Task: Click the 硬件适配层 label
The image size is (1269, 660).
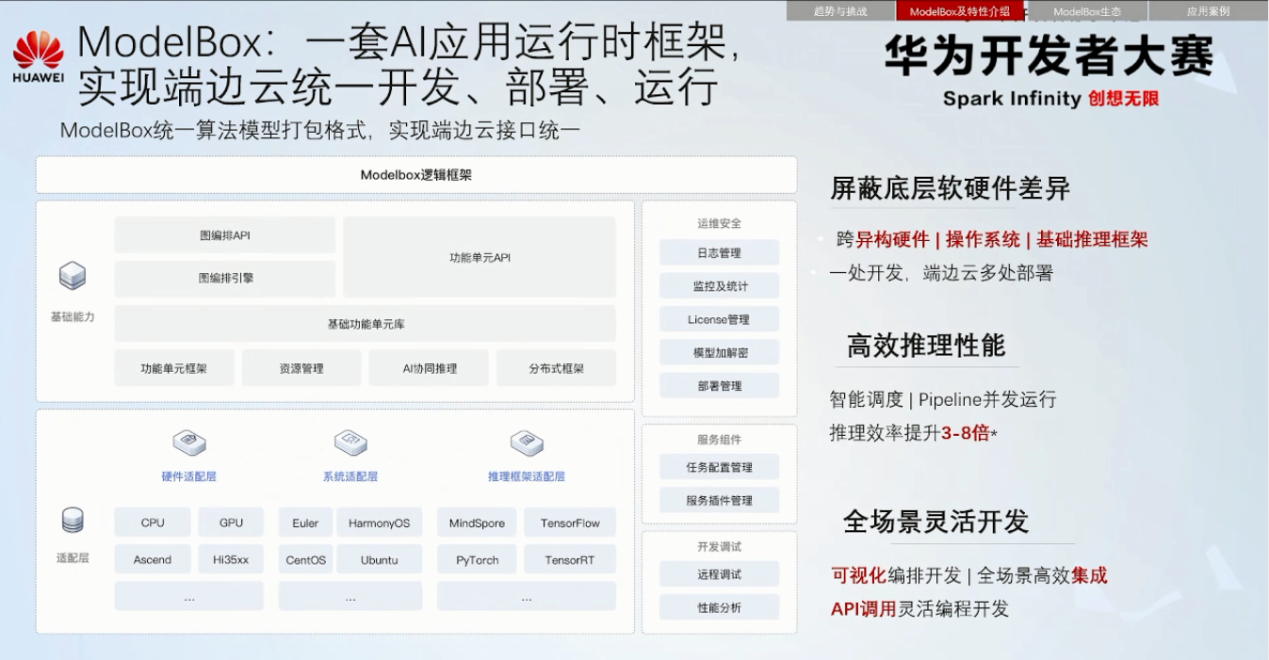Action: click(189, 477)
